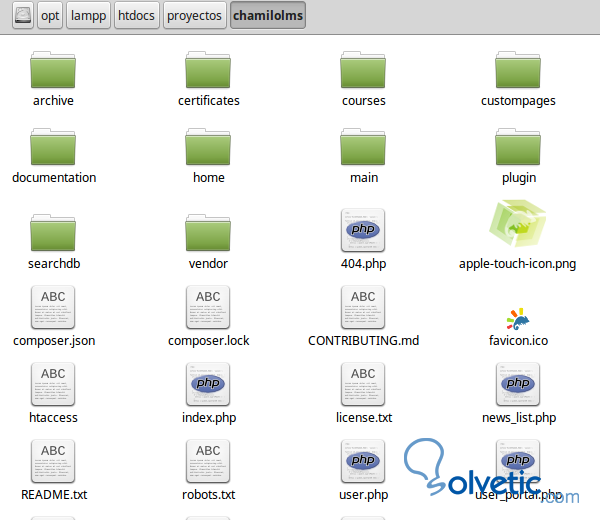The width and height of the screenshot is (600, 520).
Task: Click the 'archive' folder name label
Action: click(53, 101)
